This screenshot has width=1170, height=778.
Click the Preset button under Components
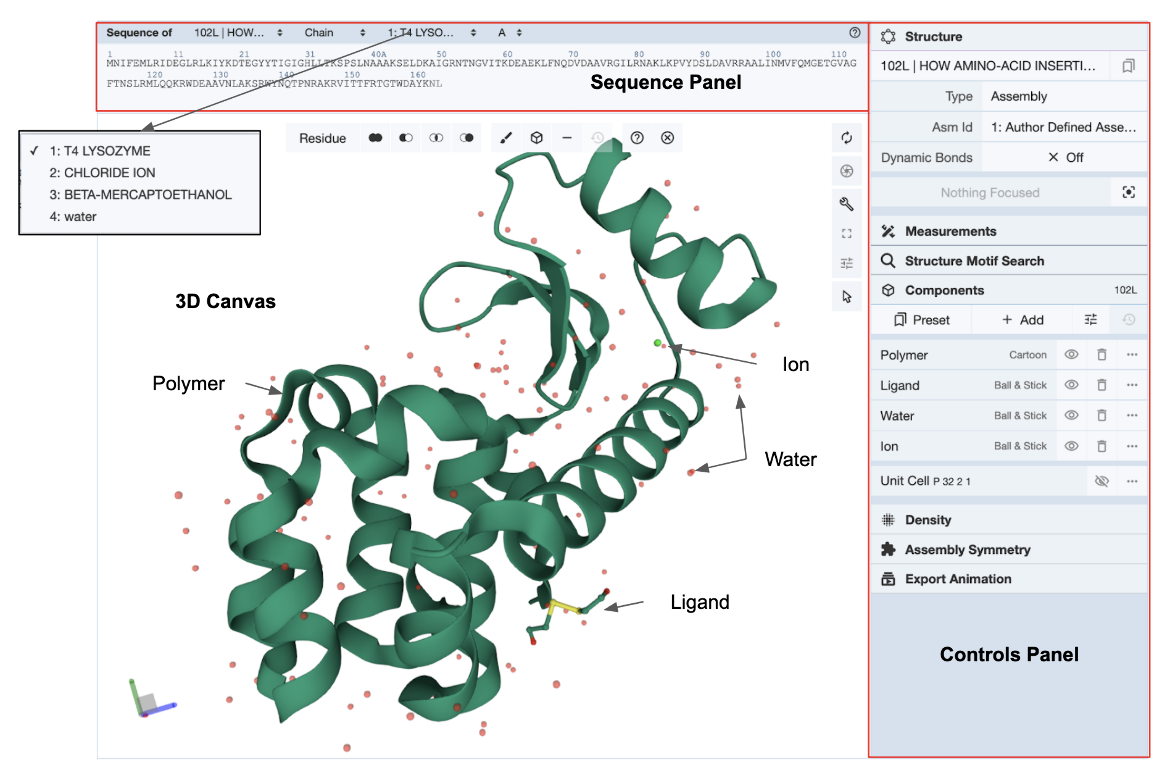coord(921,320)
